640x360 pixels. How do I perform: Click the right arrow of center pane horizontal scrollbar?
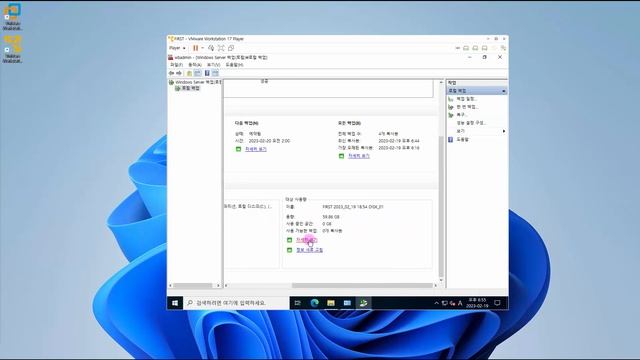point(436,285)
